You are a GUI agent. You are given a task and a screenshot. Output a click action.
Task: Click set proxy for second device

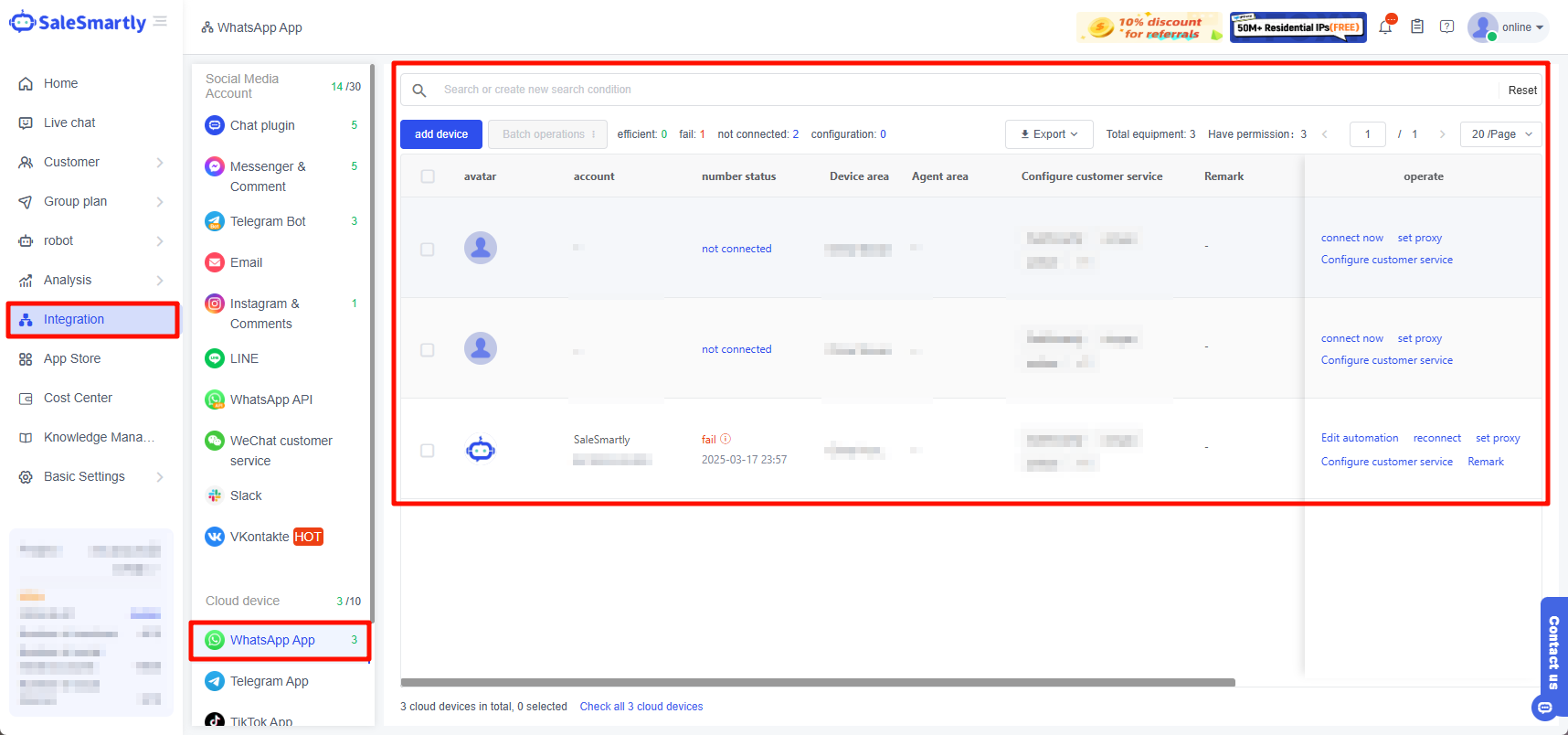(1419, 338)
